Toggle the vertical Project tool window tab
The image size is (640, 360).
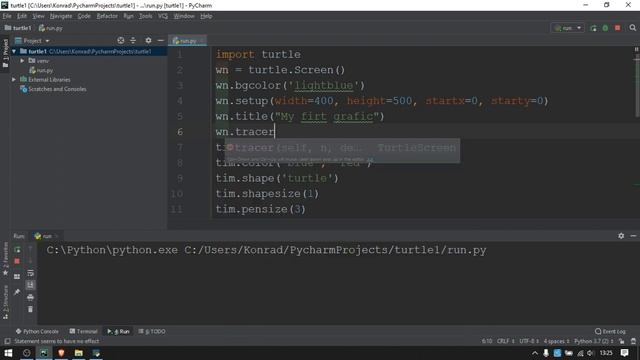5,52
